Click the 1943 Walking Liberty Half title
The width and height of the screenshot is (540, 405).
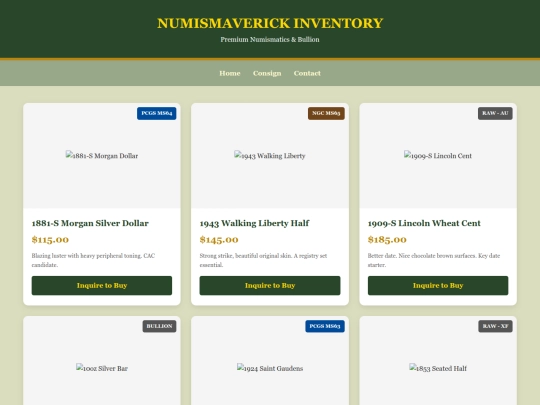coord(255,223)
